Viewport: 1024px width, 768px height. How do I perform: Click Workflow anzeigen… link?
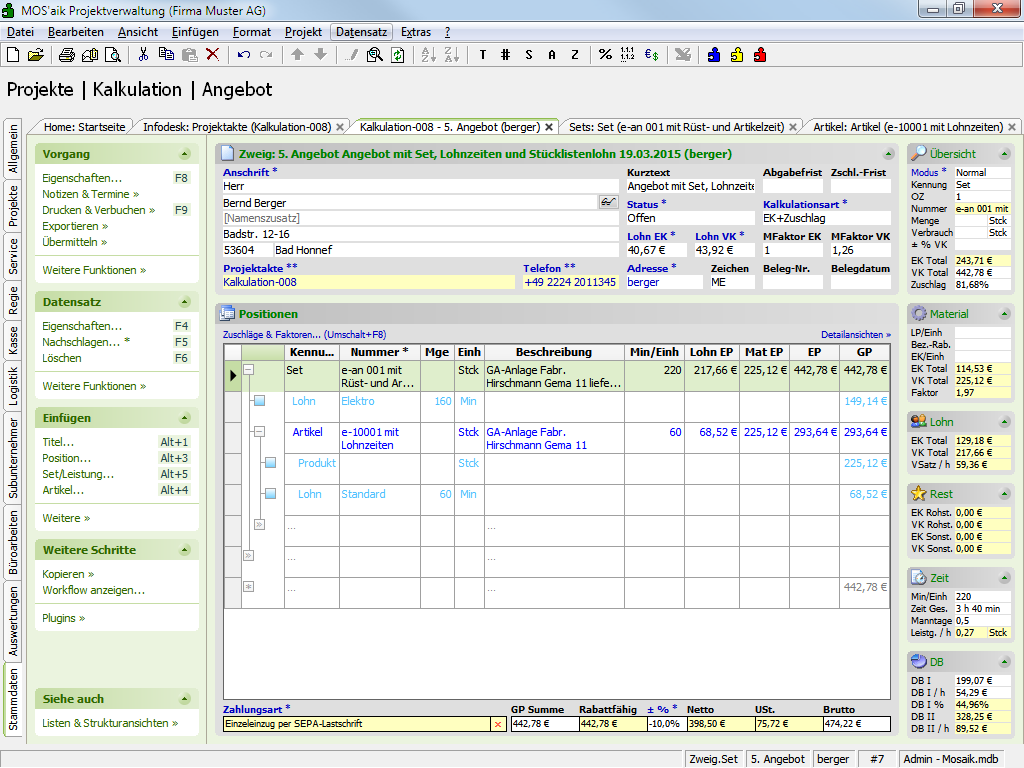93,590
